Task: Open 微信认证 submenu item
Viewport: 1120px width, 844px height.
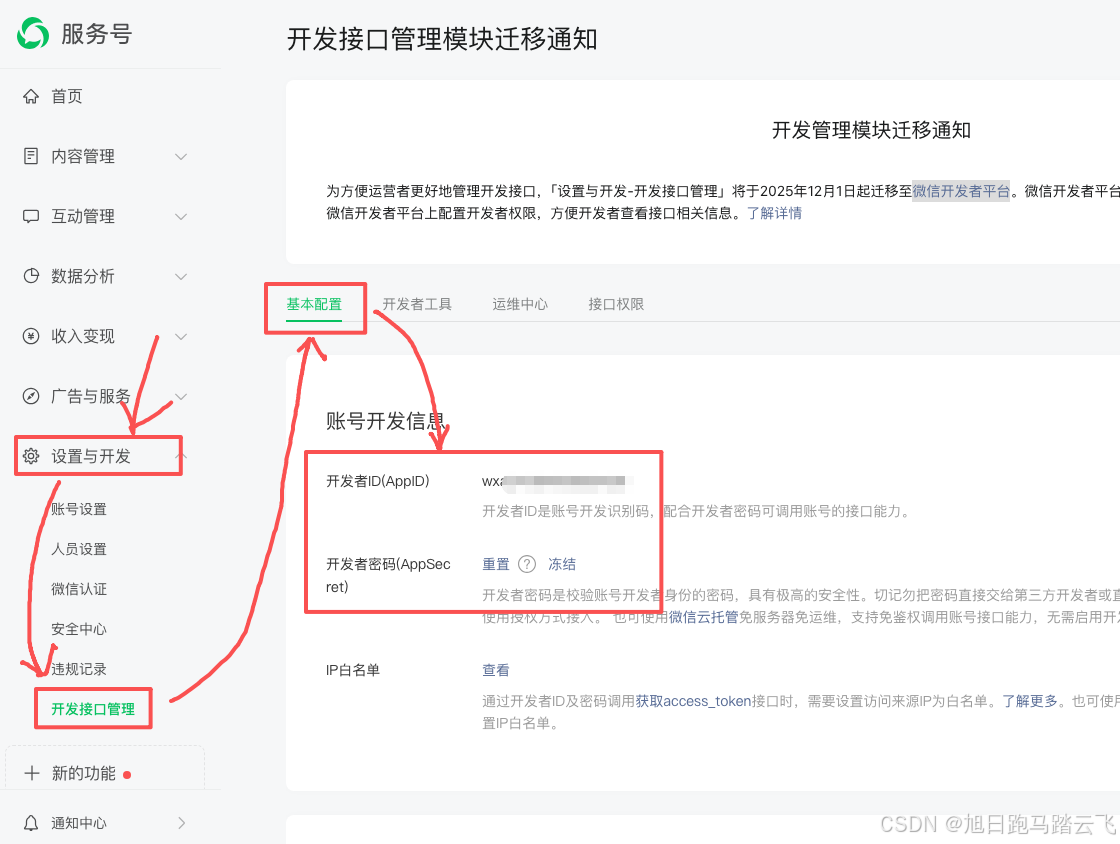Action: pos(79,589)
